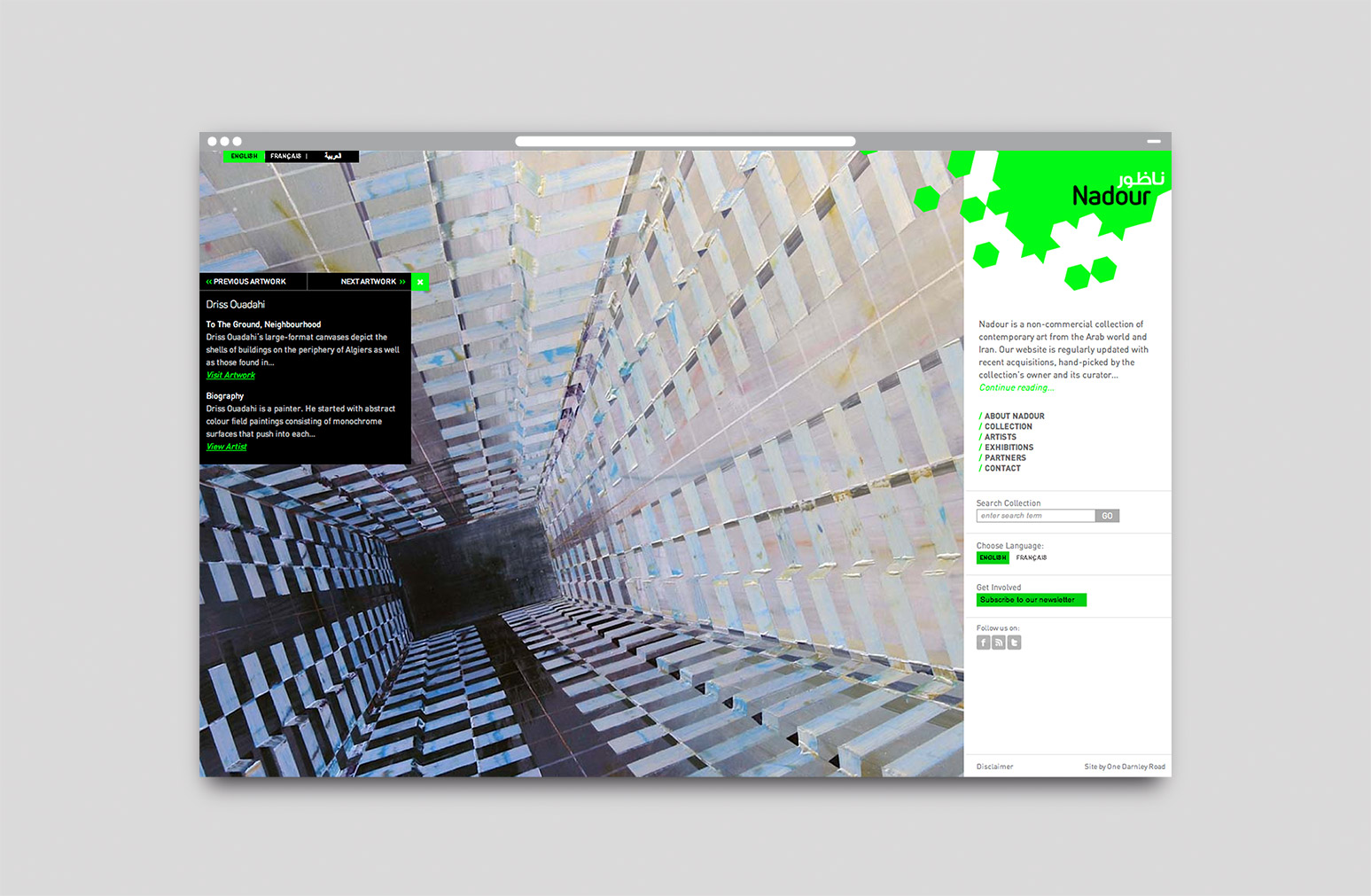1371x896 pixels.
Task: Click the Driss Ouadahi artist name
Action: [236, 305]
